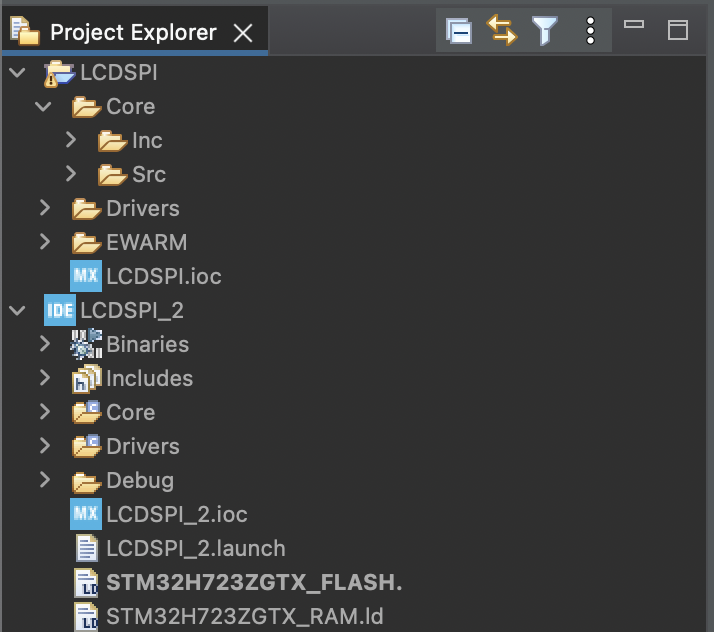Click the Binaries icon in LCDSPI_2
Viewport: 714px width, 632px height.
86,344
